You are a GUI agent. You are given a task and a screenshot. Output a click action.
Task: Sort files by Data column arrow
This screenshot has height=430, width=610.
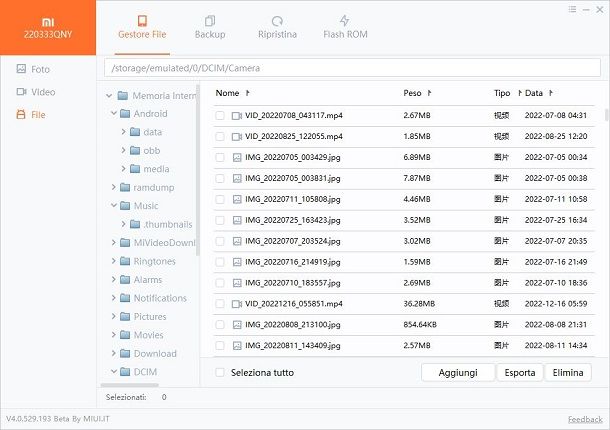(550, 93)
